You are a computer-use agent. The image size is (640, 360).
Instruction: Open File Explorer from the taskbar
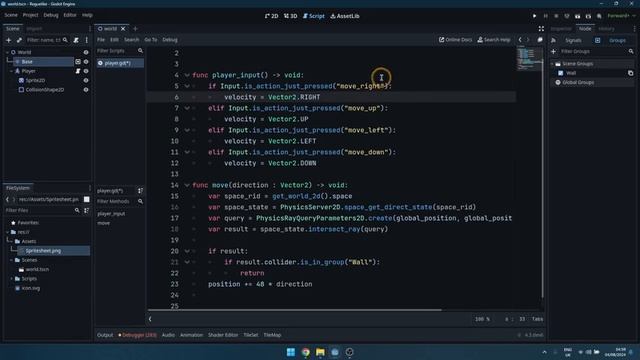pyautogui.click(x=320, y=352)
